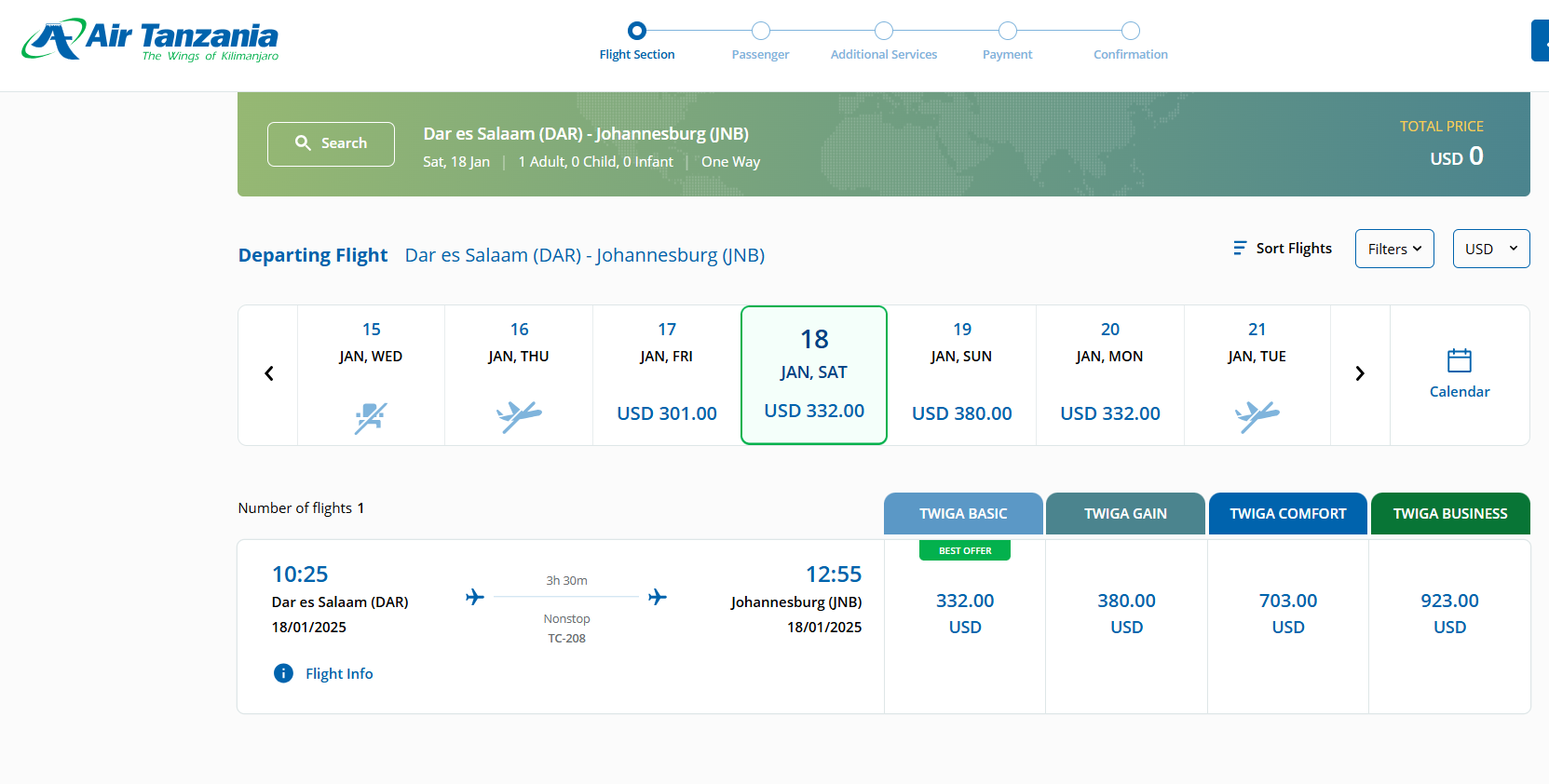Click the Air Tanzania logo
Viewport: 1549px width, 784px height.
(150, 40)
